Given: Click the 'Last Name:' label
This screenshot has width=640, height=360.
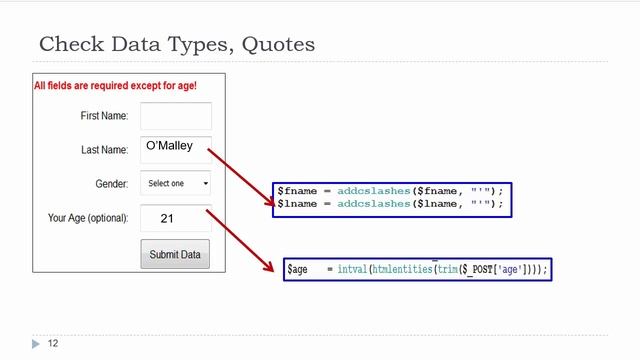Looking at the screenshot, I should coord(104,150).
